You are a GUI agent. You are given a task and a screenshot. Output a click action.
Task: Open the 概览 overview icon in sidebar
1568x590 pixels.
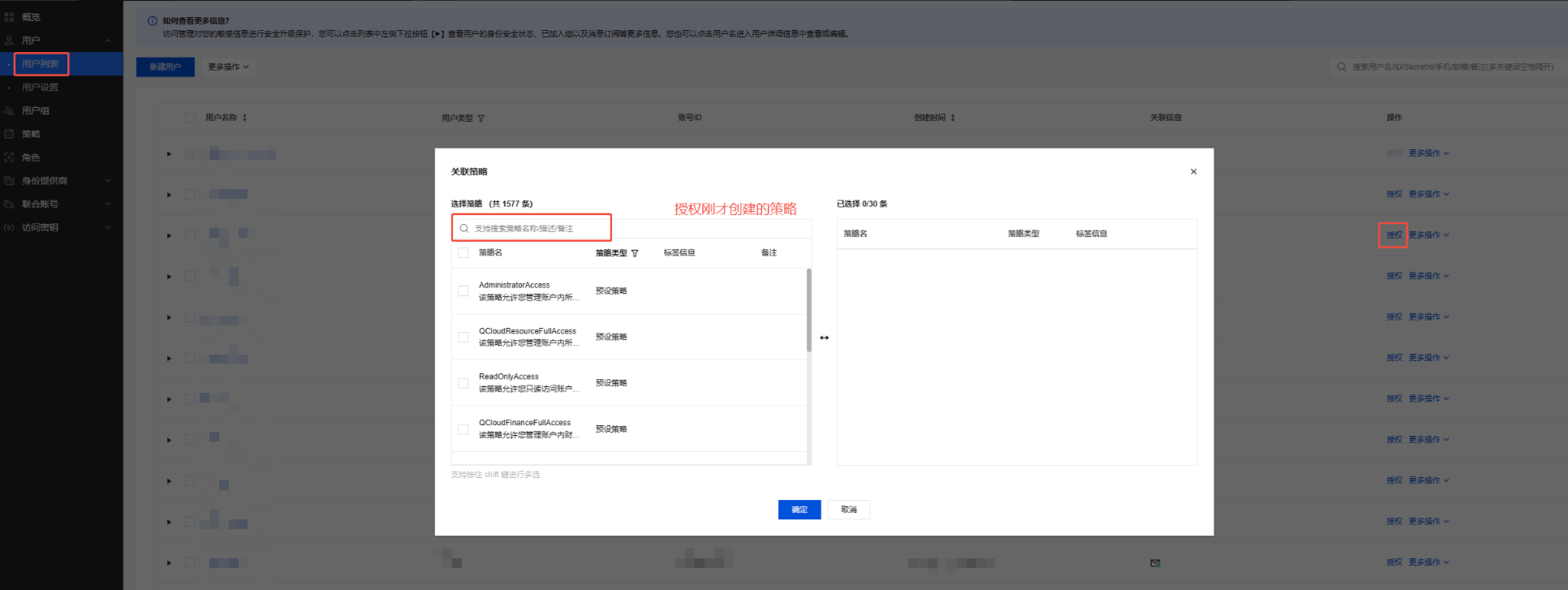pyautogui.click(x=10, y=17)
